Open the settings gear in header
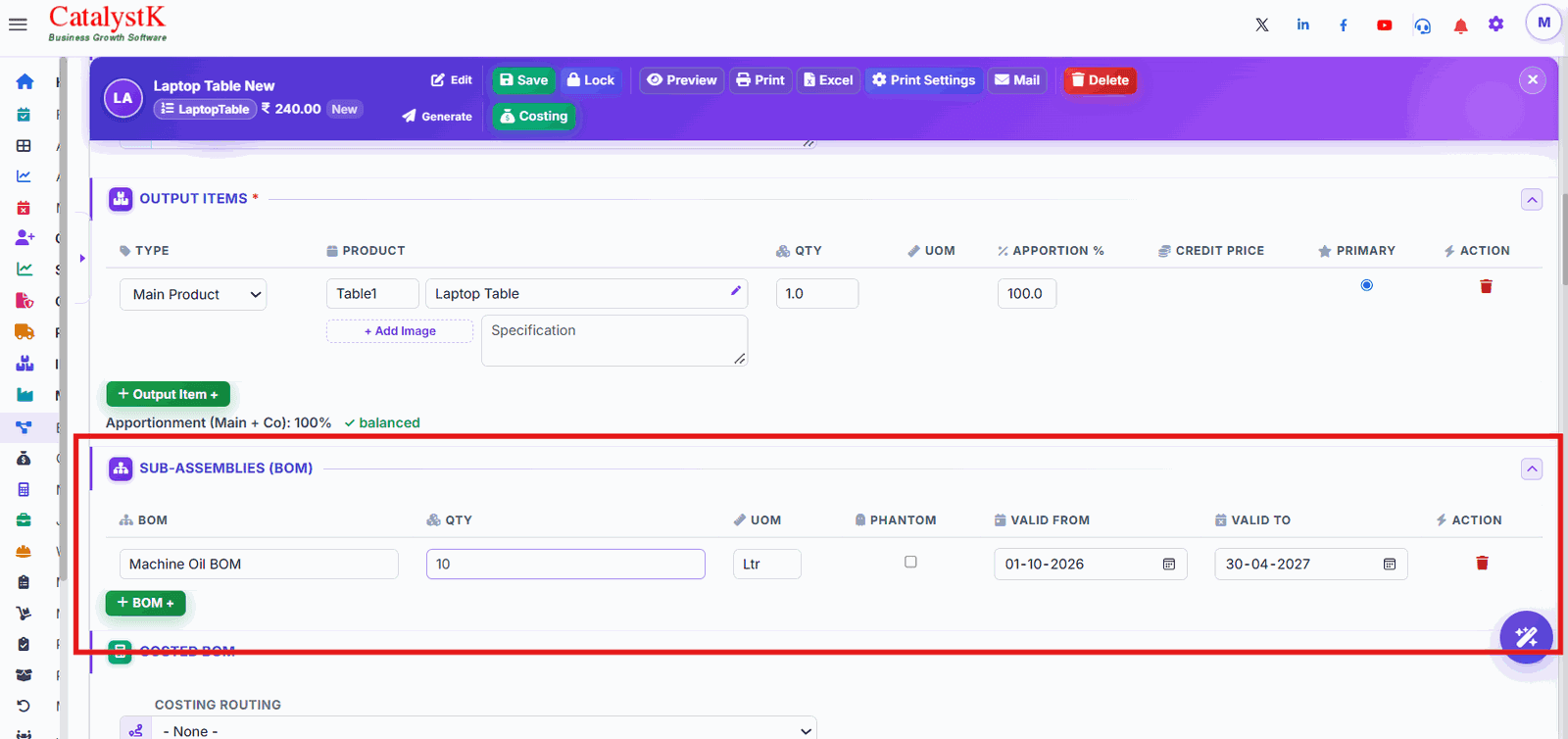 pos(1495,25)
